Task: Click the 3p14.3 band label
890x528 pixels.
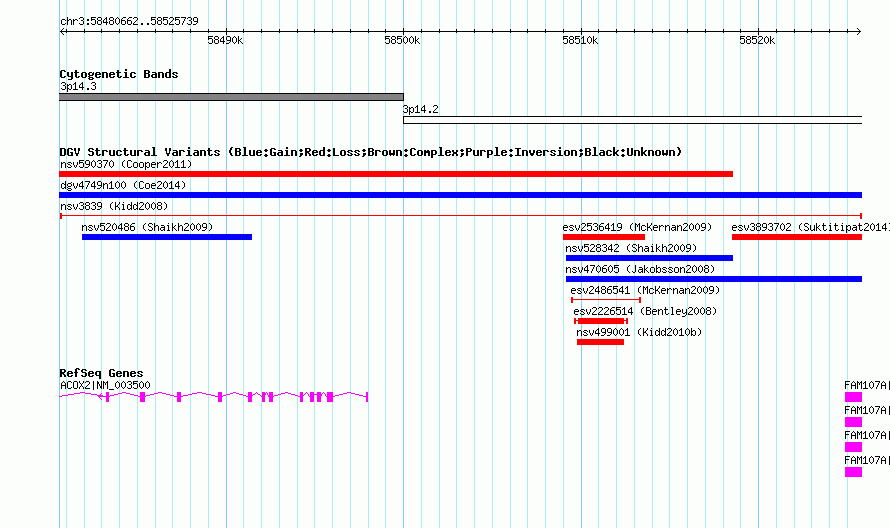Action: (x=78, y=86)
